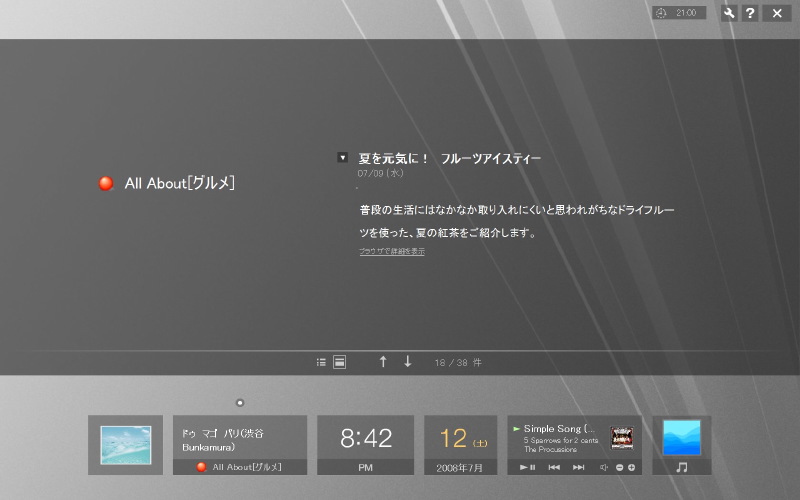
Task: Skip to next track
Action: (578, 467)
